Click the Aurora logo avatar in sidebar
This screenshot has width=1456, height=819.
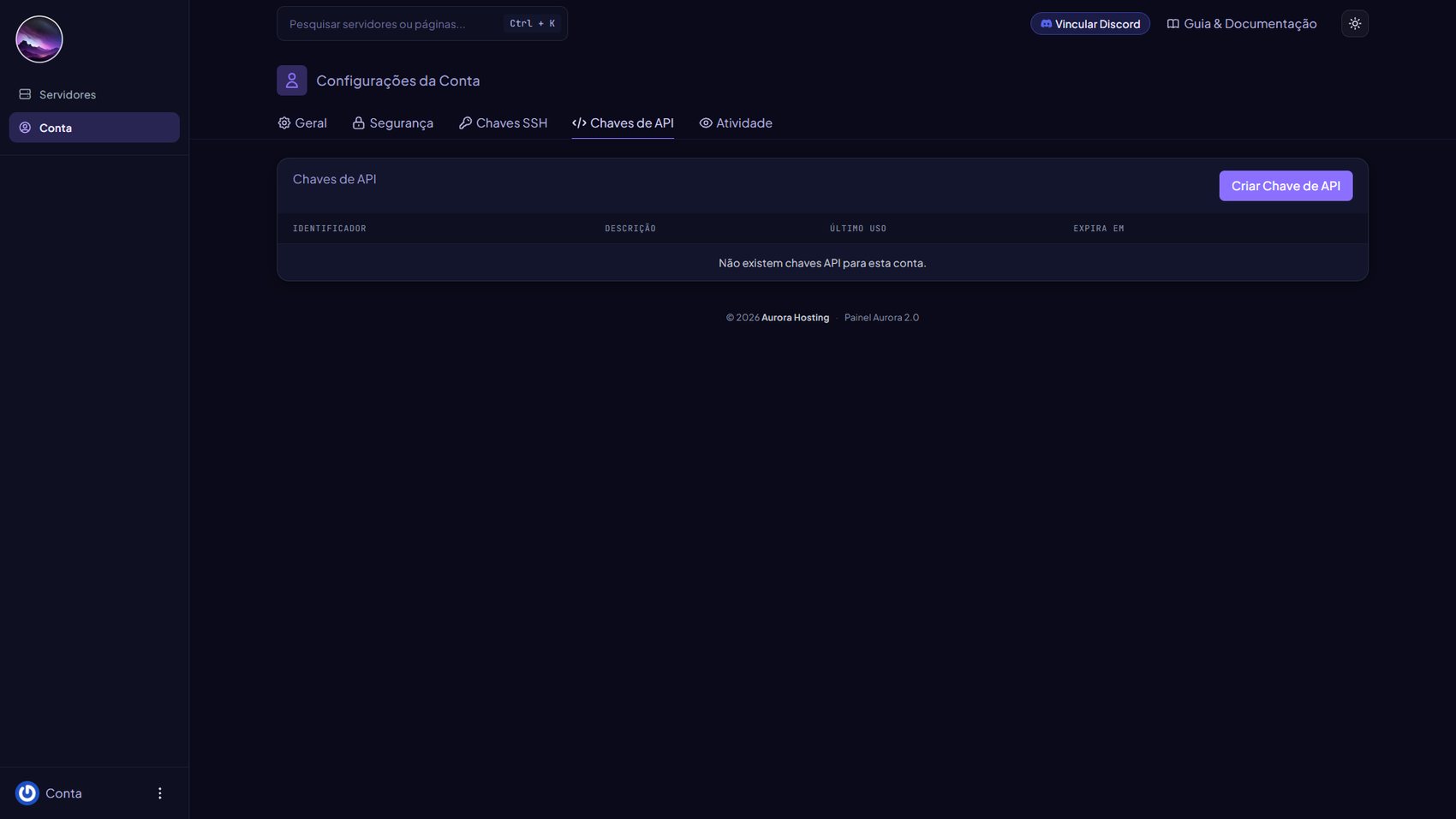39,39
